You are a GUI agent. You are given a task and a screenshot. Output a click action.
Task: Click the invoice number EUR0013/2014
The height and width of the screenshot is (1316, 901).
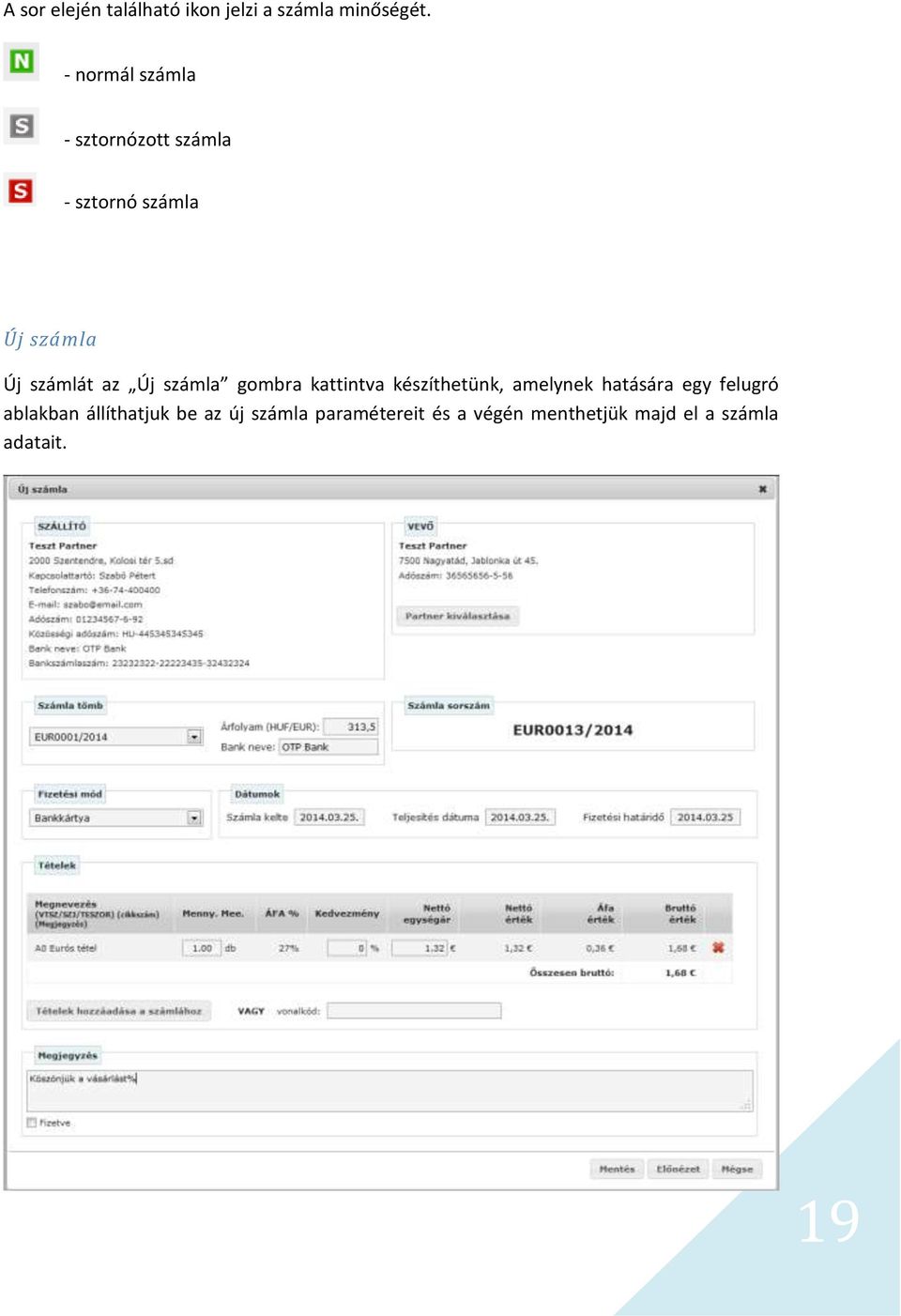coord(573,730)
